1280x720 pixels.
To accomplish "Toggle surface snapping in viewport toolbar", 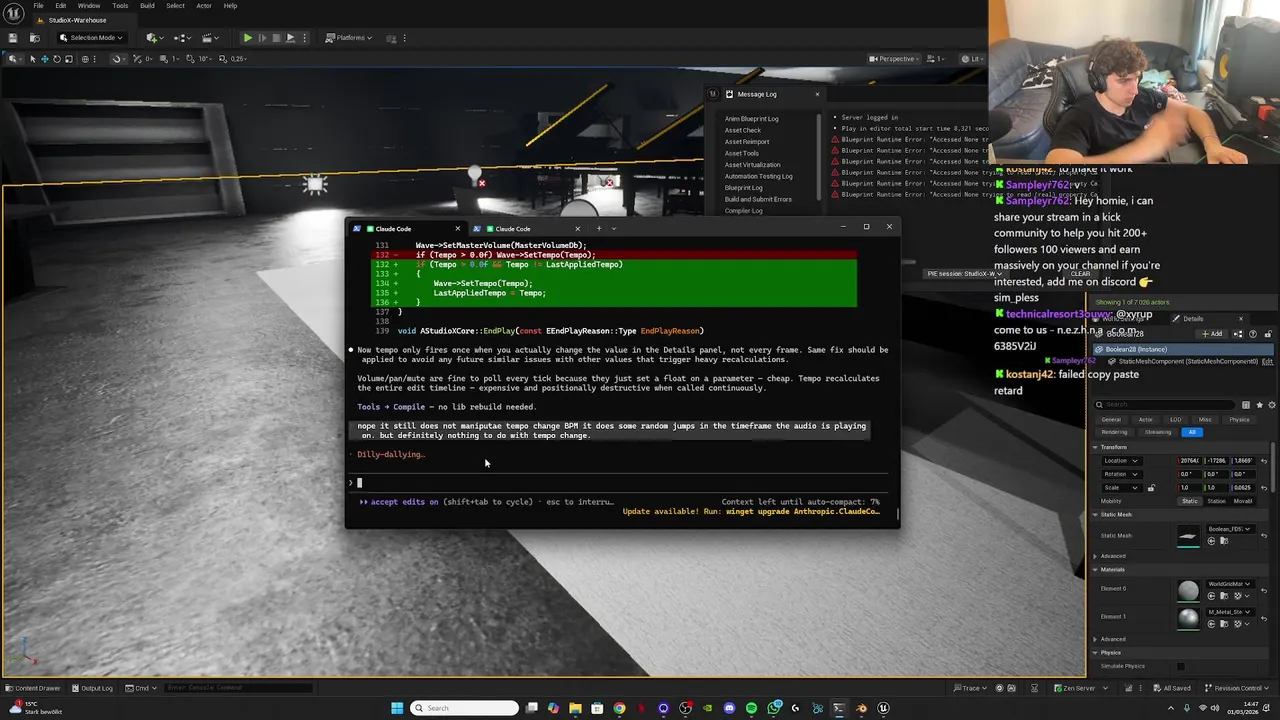I will pos(119,59).
